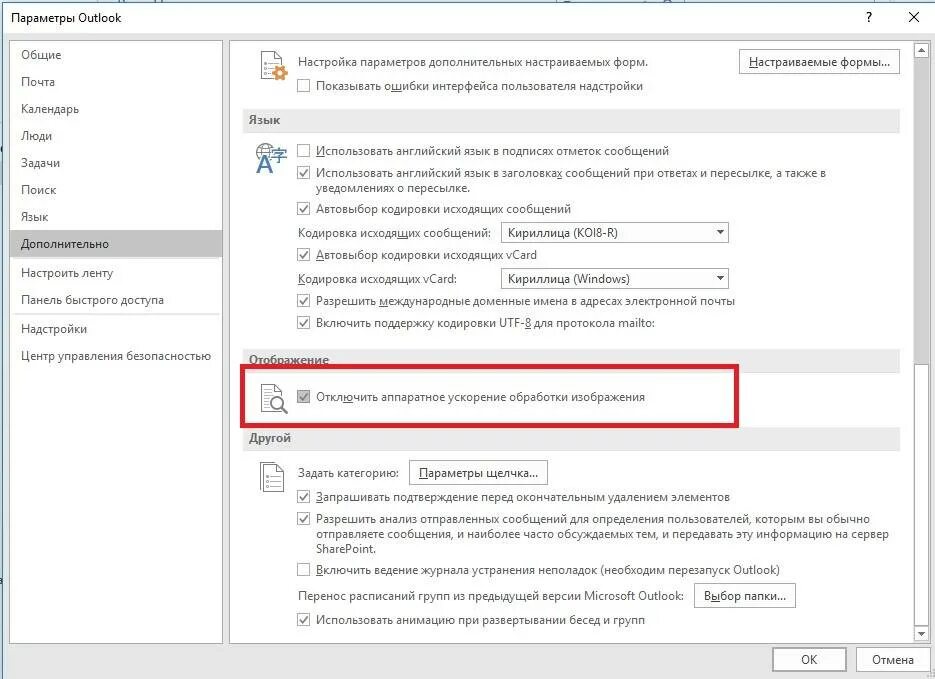Screen dimensions: 935x679
Task: Open Центр управления безопасностью
Action: (116, 356)
